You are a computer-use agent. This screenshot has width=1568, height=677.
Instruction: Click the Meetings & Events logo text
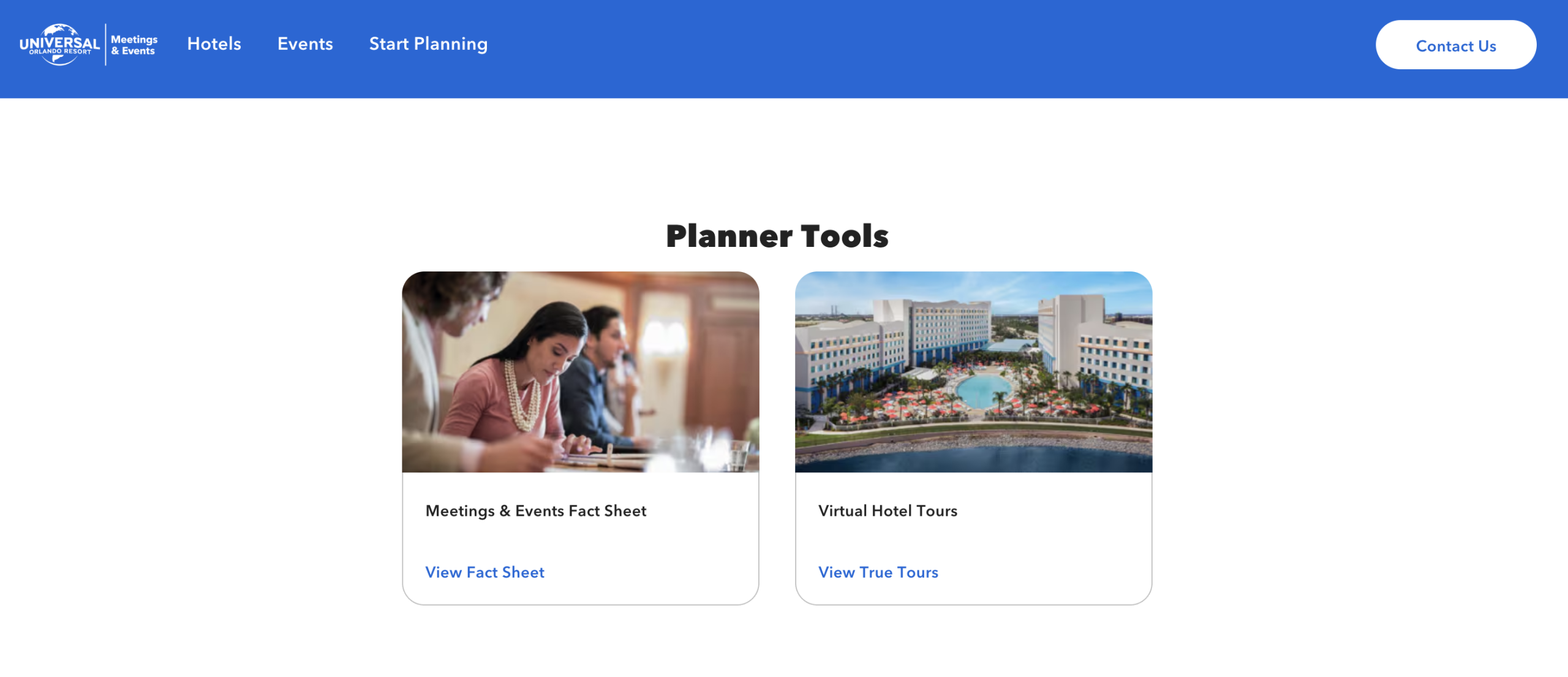(x=134, y=45)
